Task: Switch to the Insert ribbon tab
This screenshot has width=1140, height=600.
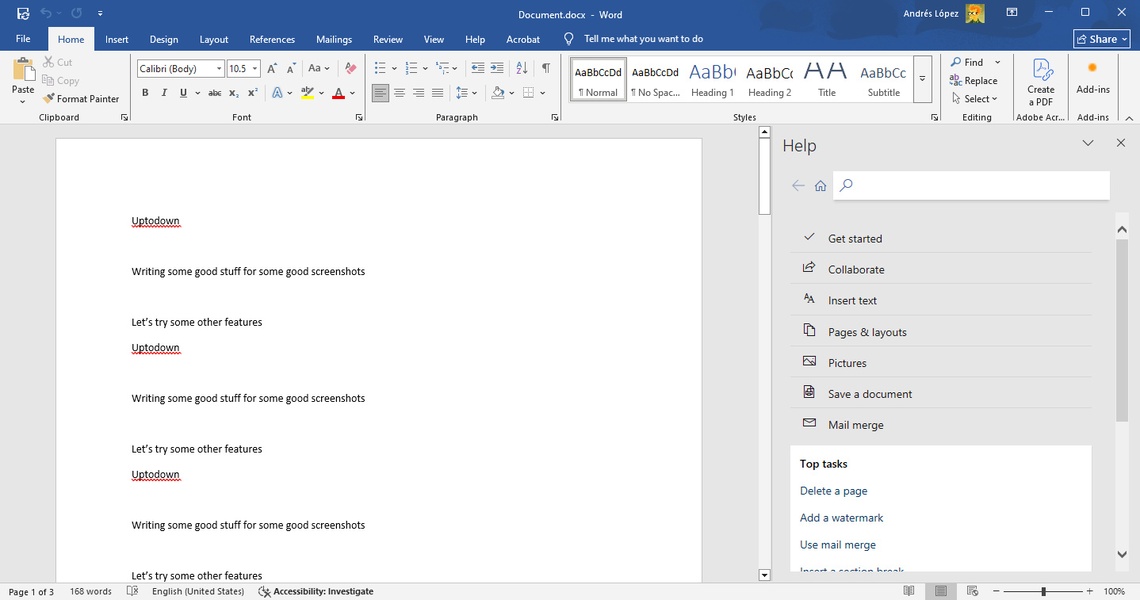Action: pyautogui.click(x=117, y=40)
